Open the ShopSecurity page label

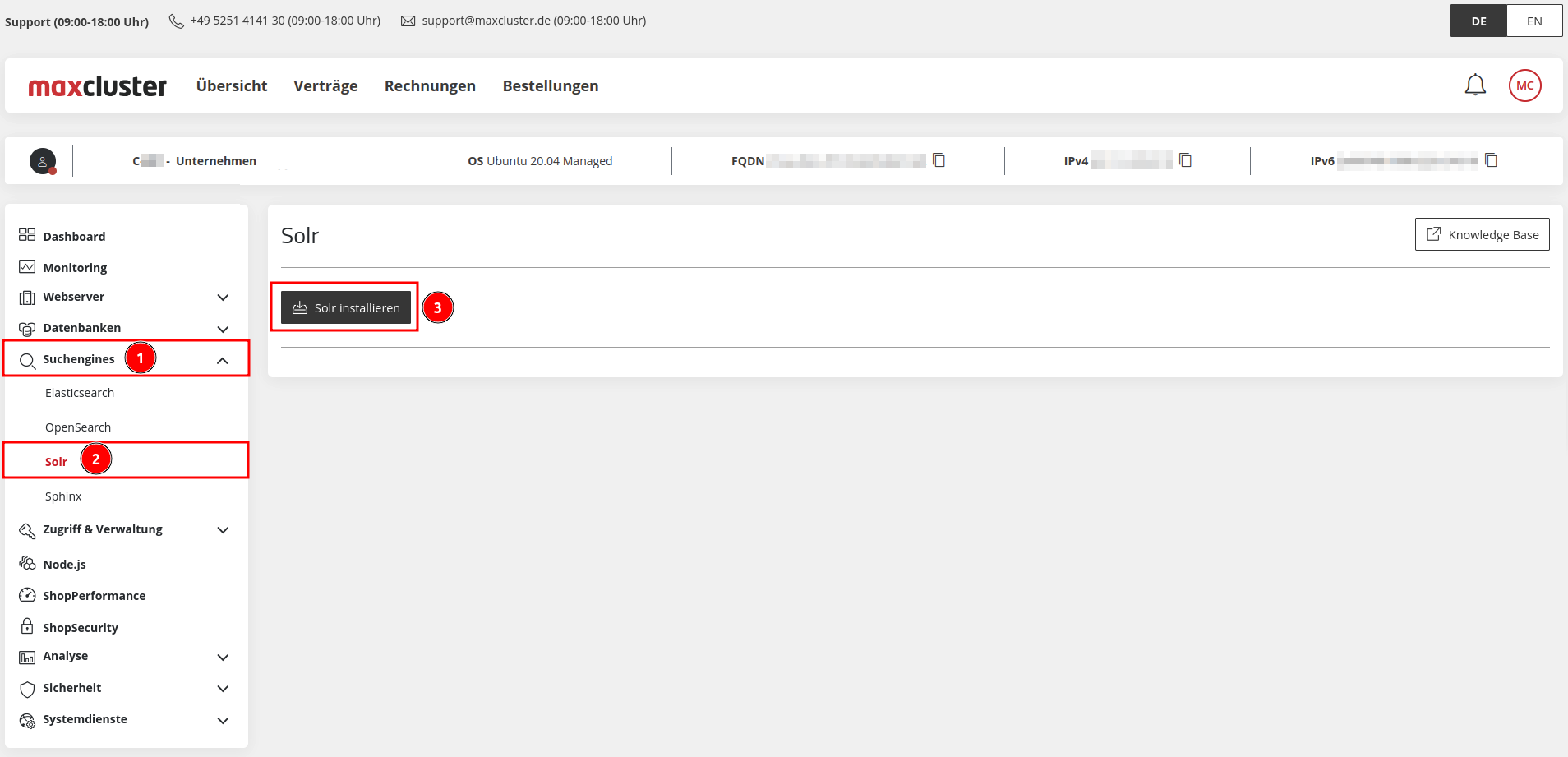[x=81, y=628]
